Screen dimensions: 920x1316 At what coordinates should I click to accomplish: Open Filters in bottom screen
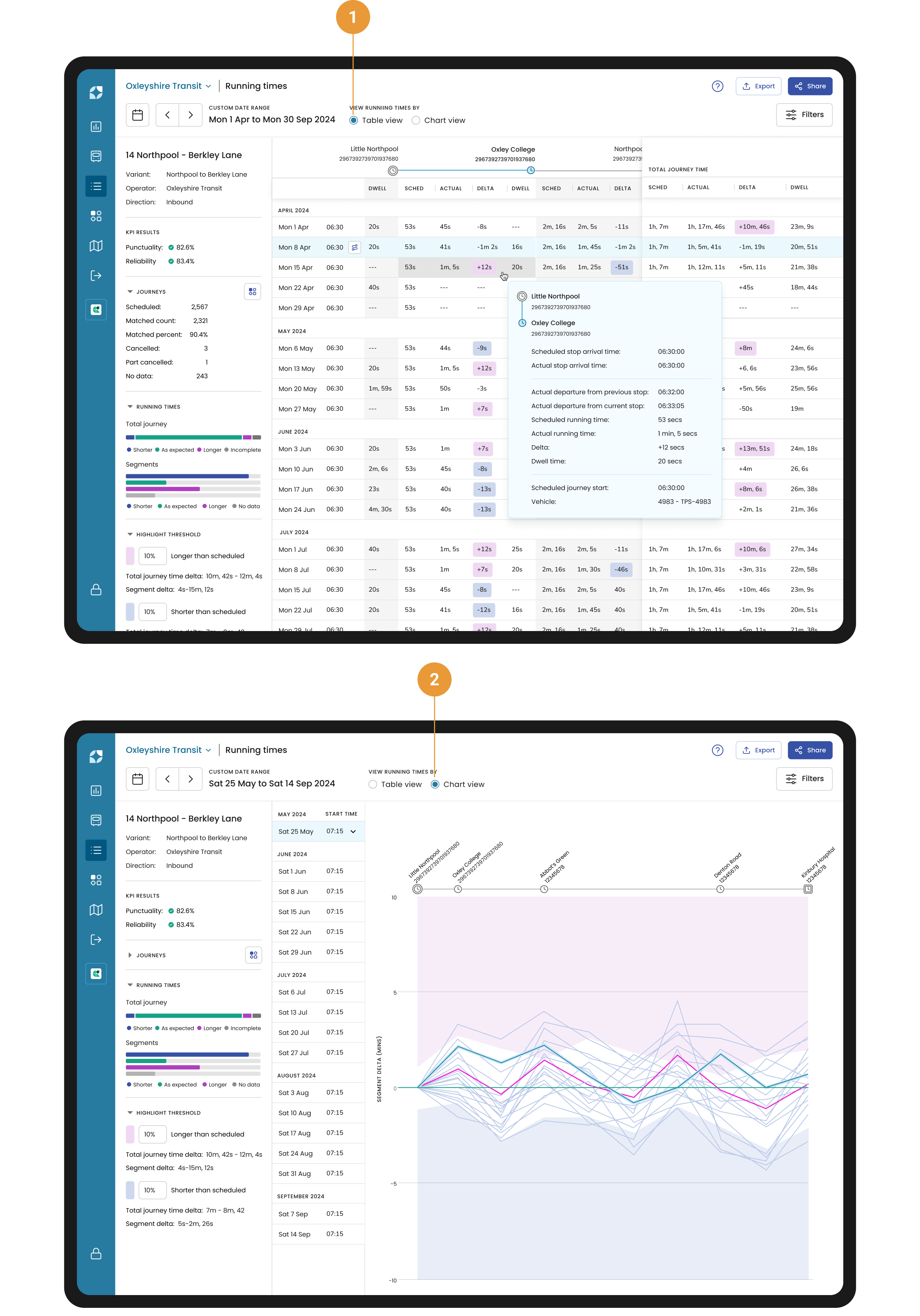(804, 778)
